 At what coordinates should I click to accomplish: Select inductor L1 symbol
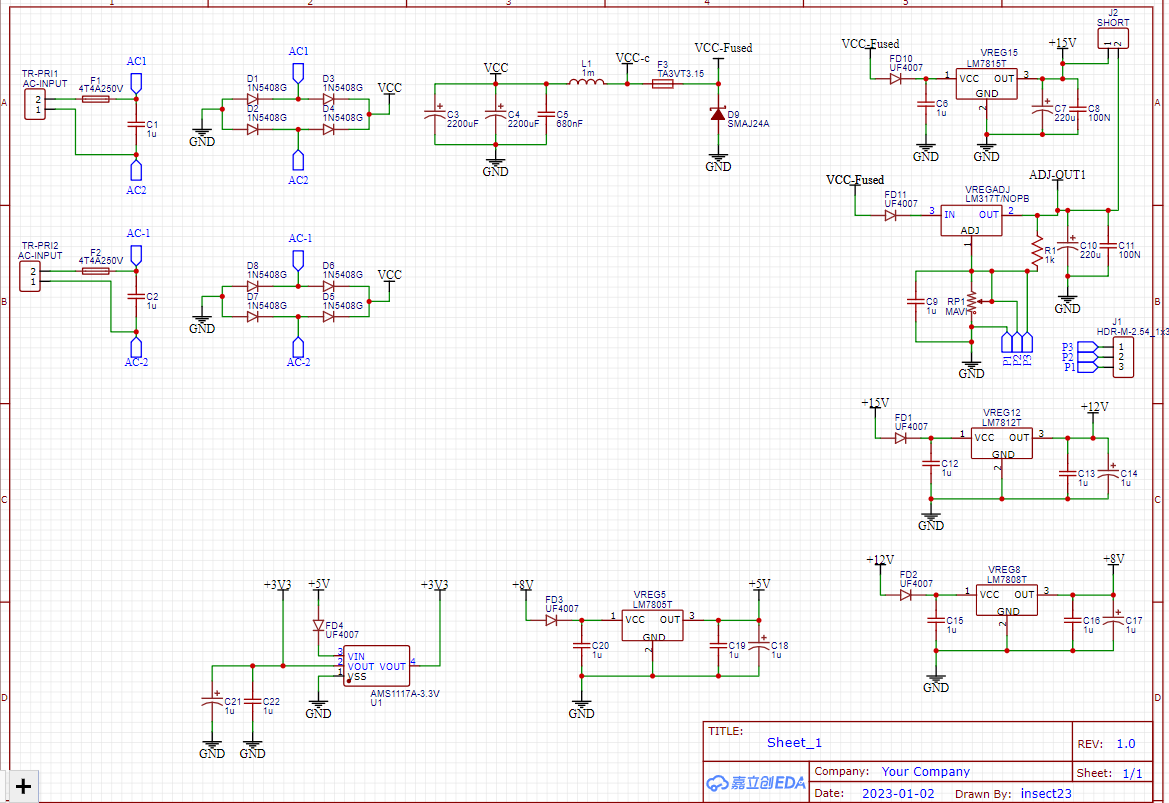coord(587,84)
